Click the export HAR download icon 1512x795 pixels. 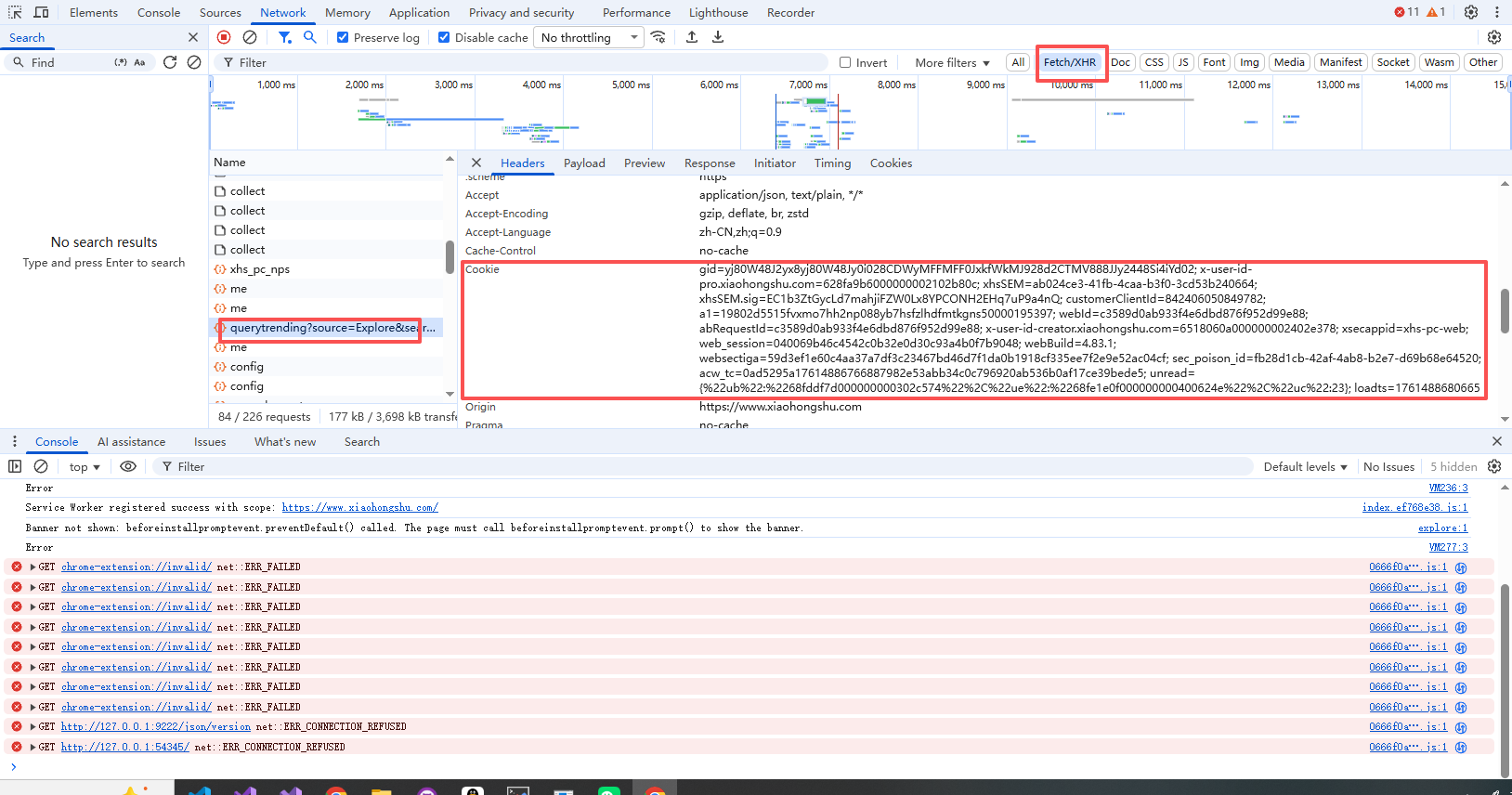(x=718, y=37)
